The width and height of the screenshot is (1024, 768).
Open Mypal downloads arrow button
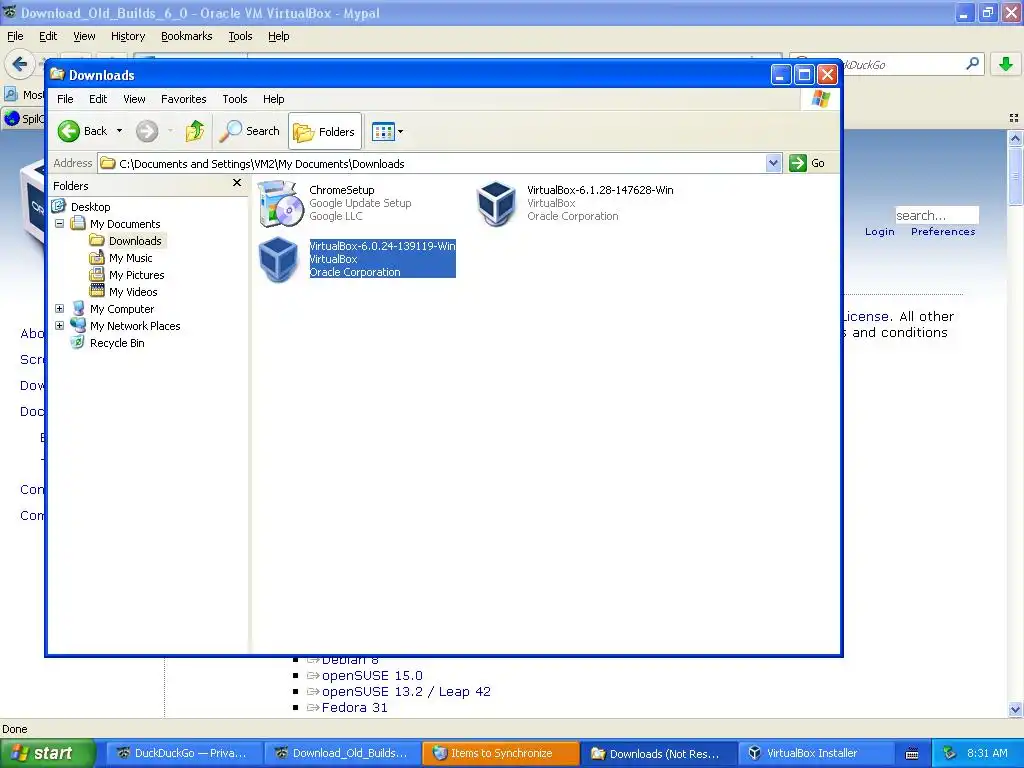pyautogui.click(x=1006, y=64)
